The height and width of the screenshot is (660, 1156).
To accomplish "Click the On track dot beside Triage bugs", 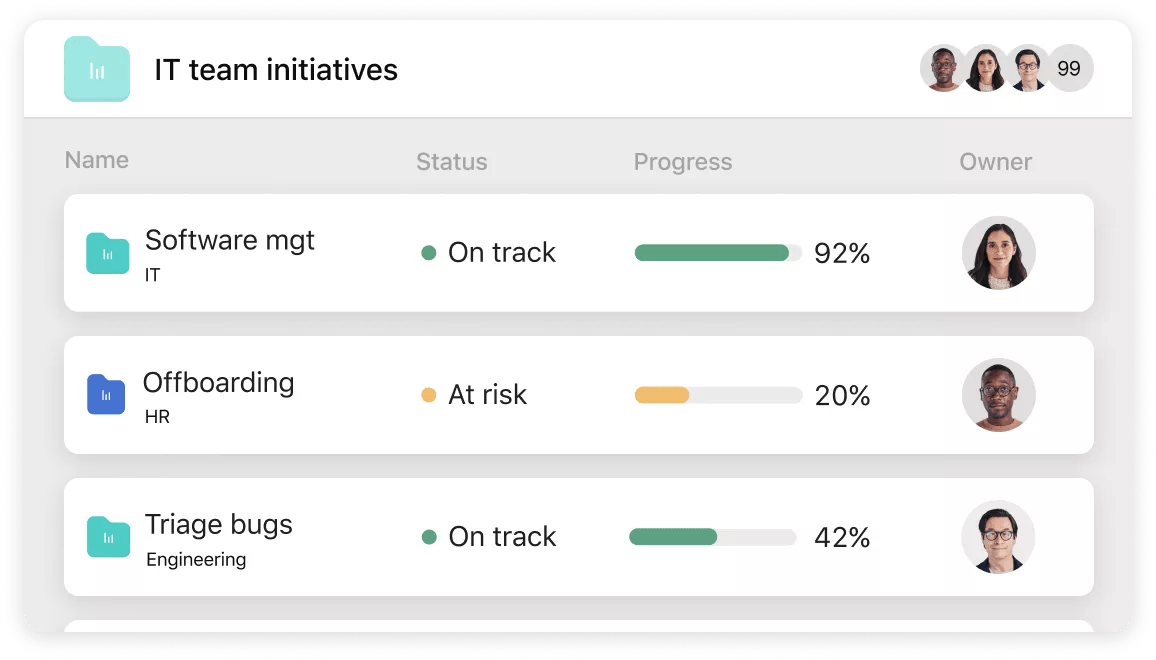I will (429, 538).
